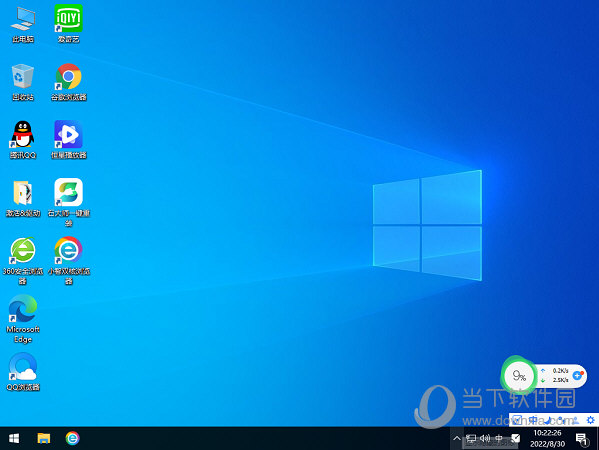Open the clock showing 10:22:26

click(x=547, y=438)
